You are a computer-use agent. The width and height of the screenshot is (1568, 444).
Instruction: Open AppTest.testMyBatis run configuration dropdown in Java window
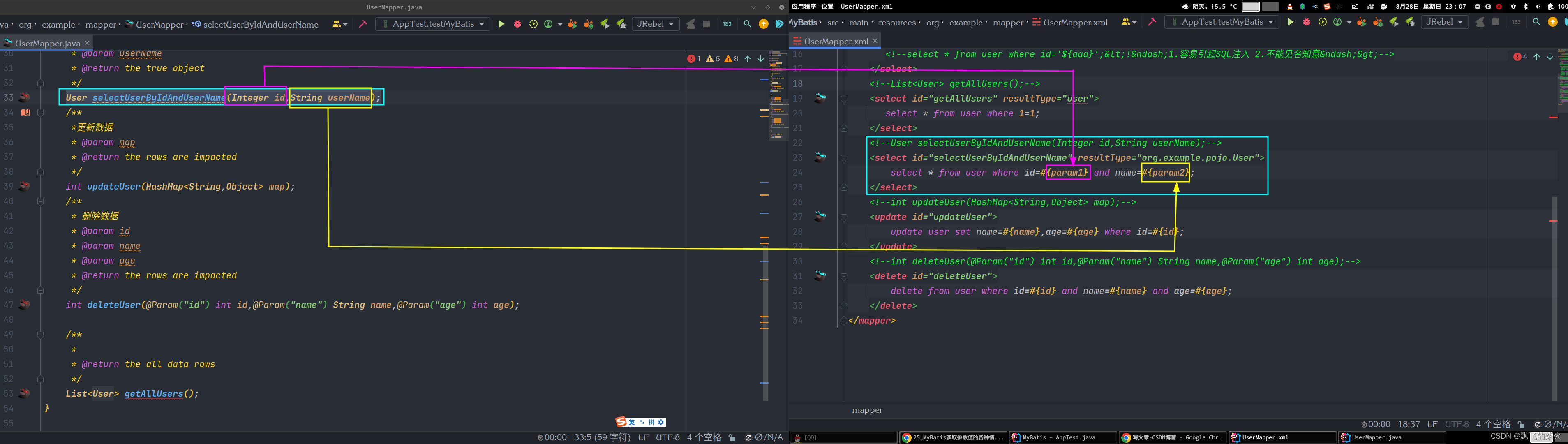point(433,24)
